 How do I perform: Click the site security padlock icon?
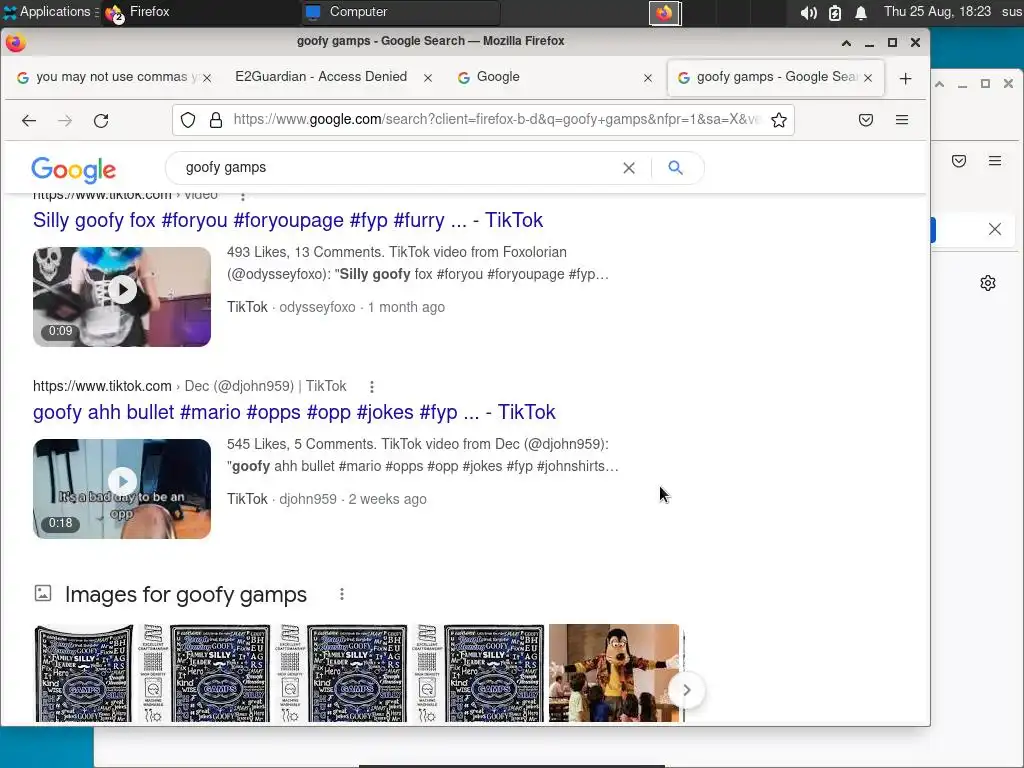pyautogui.click(x=216, y=120)
